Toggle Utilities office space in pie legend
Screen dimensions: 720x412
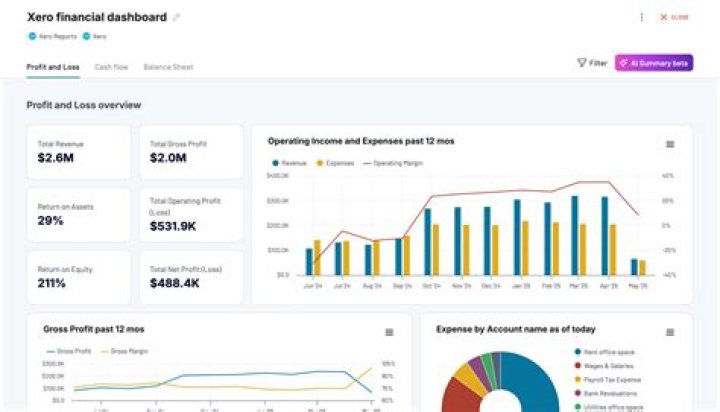(x=609, y=407)
